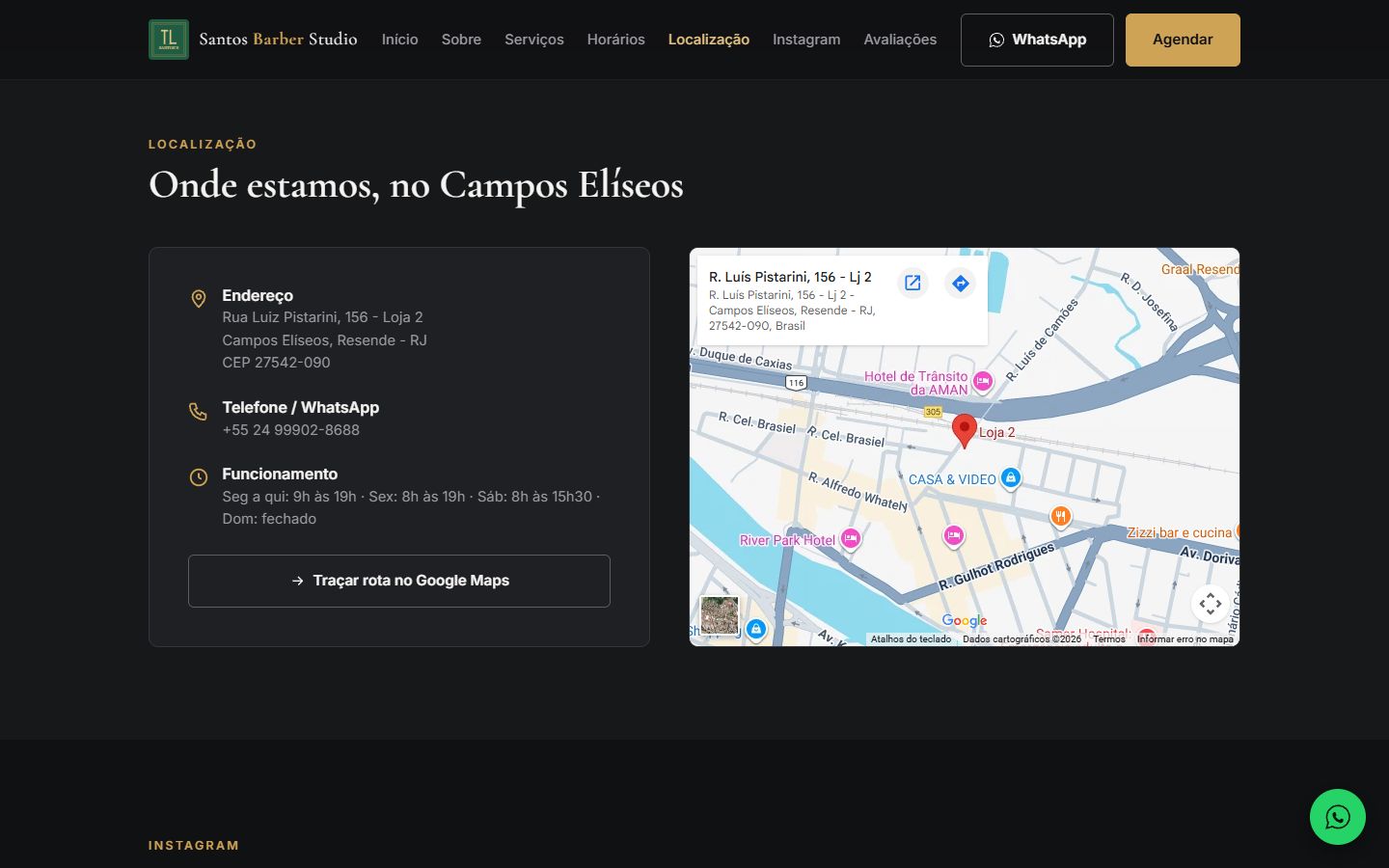
Task: Click the River Park Hotel pin
Action: [x=850, y=539]
